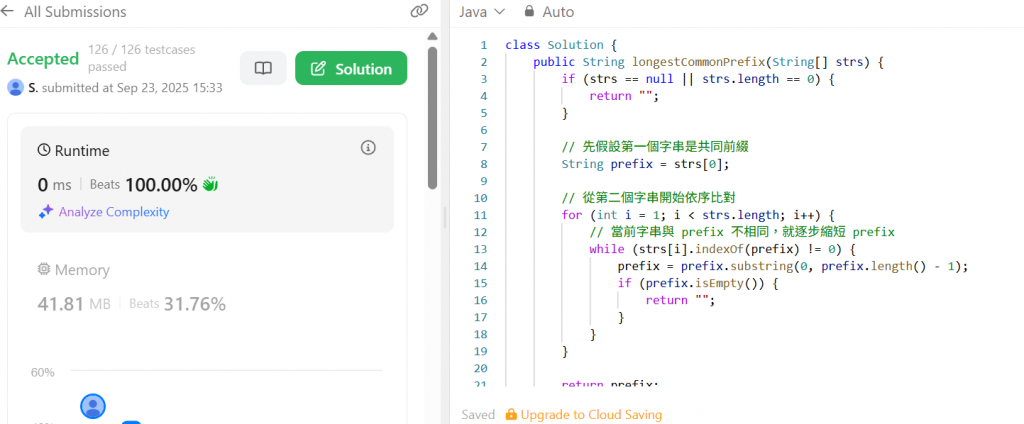Click the Saved status text
This screenshot has width=1024, height=424.
coord(478,415)
